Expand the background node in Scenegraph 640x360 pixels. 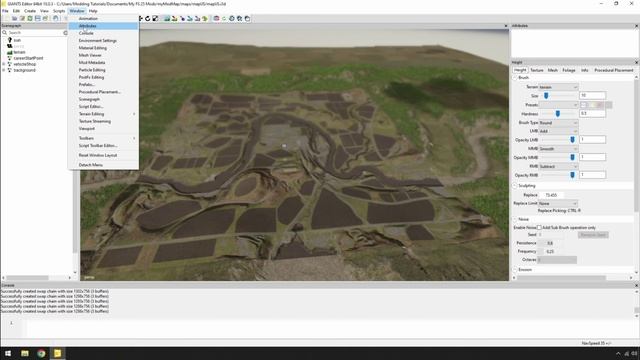pyautogui.click(x=4, y=70)
